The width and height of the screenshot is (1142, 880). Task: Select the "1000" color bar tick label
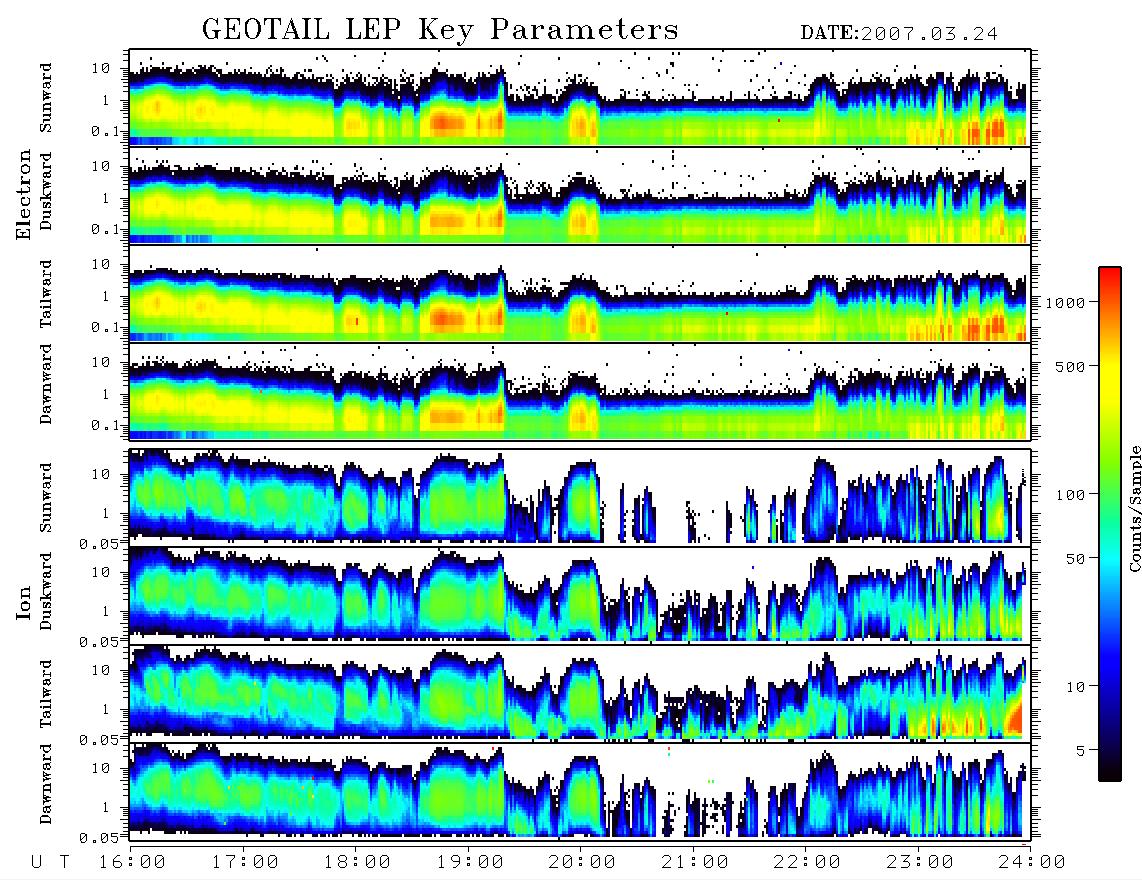click(x=1065, y=303)
